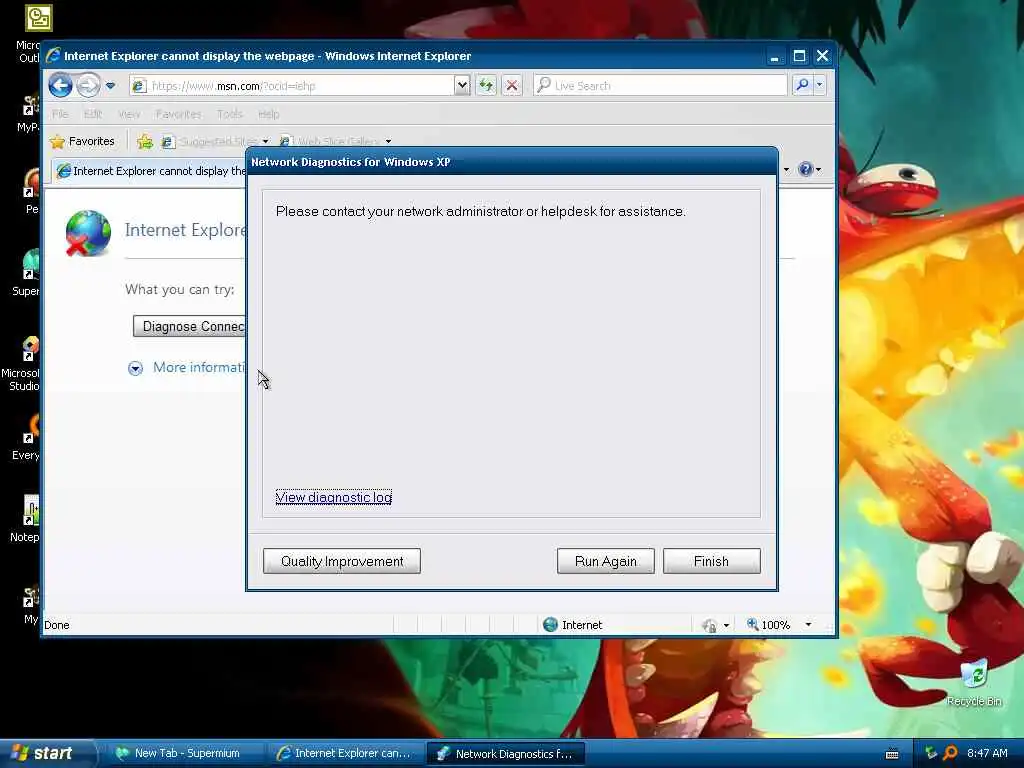Open the File menu

point(60,114)
